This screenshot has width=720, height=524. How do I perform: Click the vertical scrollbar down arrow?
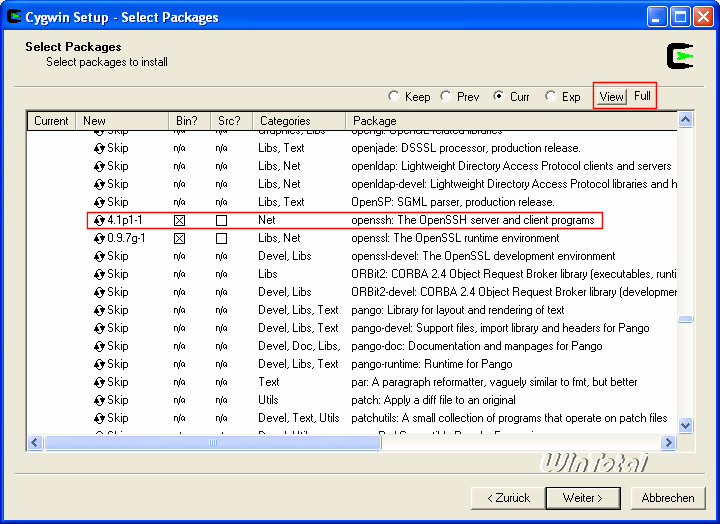(685, 425)
